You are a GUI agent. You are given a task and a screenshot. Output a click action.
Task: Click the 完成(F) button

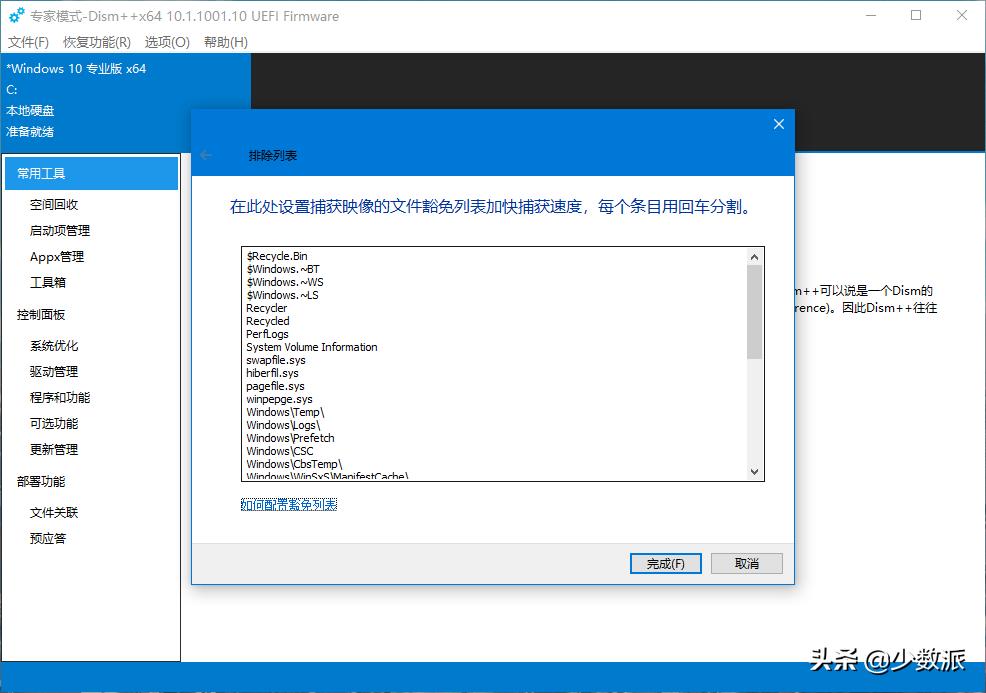point(665,563)
